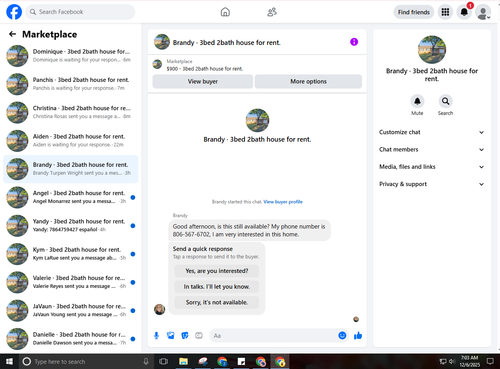
Task: Open Valerie's unread rental chat
Action: [71, 282]
